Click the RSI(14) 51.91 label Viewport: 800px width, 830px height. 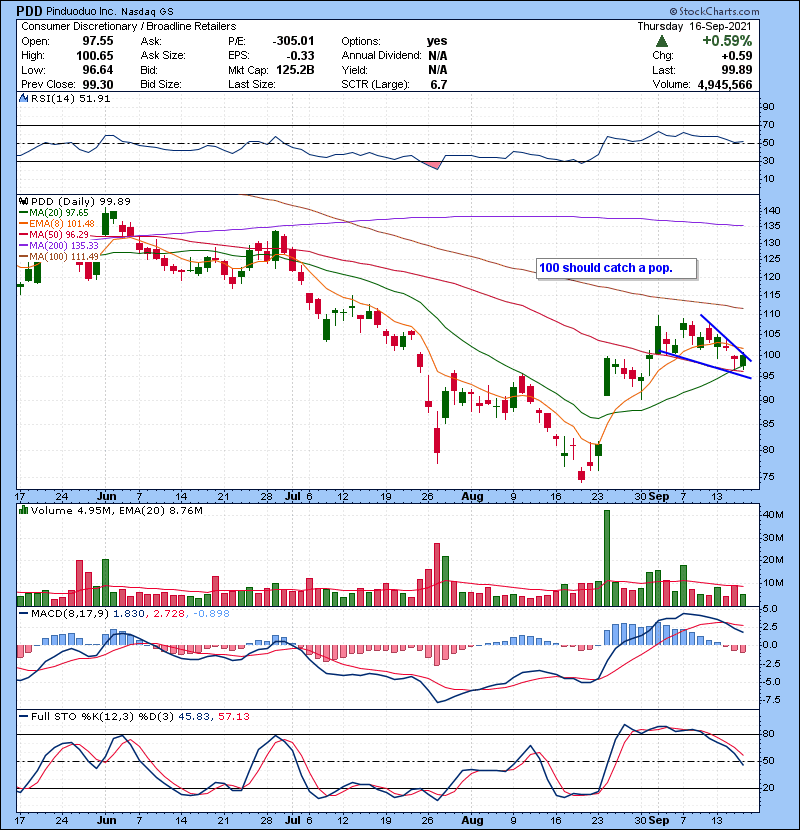coord(70,98)
